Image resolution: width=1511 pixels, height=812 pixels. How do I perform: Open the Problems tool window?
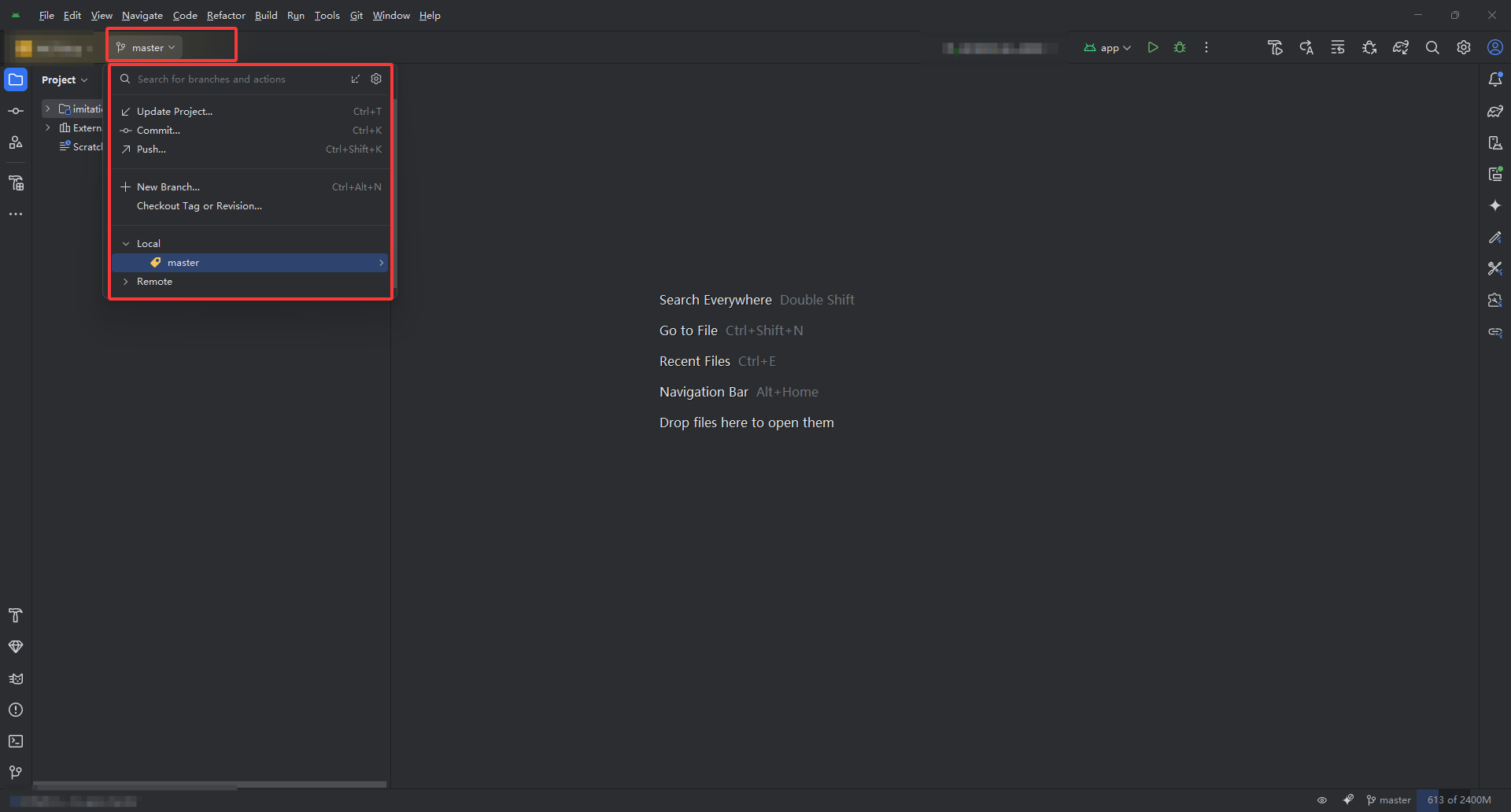coord(16,710)
